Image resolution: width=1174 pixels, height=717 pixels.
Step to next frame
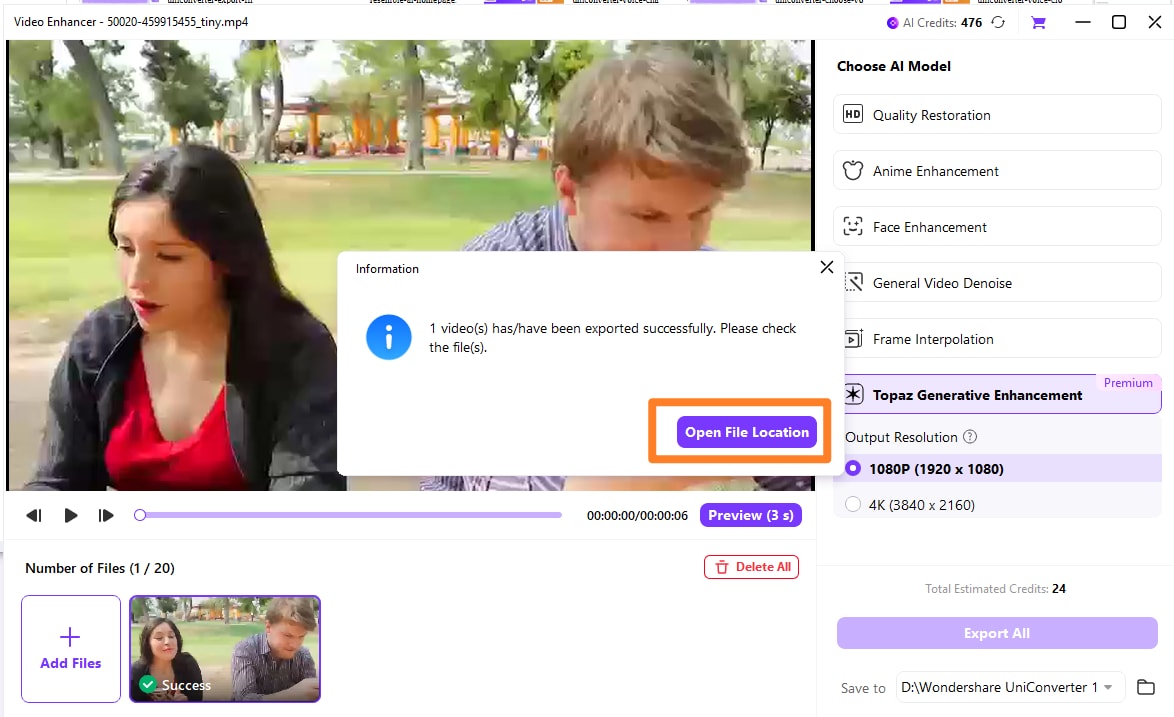tap(106, 515)
